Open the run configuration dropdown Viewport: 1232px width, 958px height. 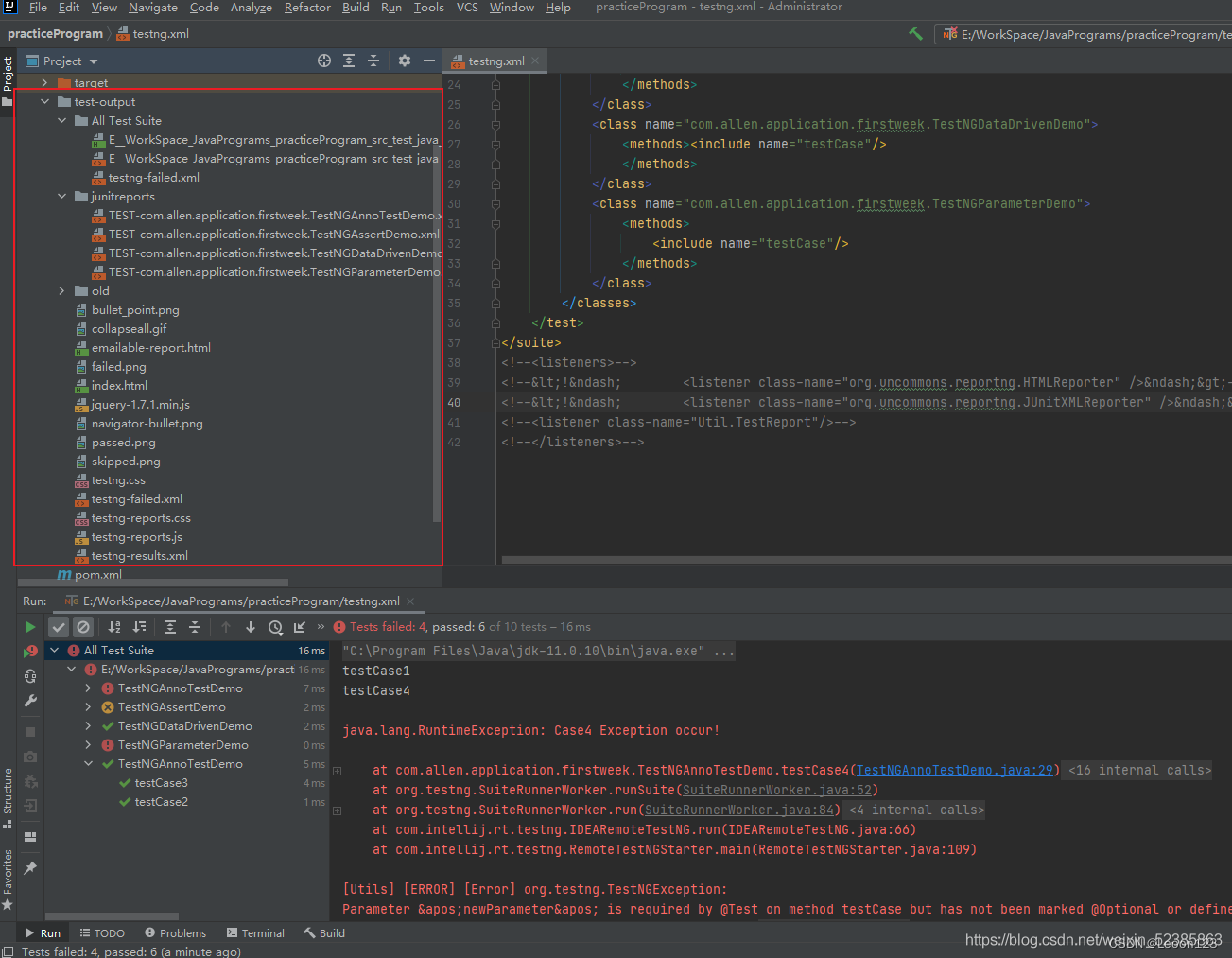point(1085,34)
